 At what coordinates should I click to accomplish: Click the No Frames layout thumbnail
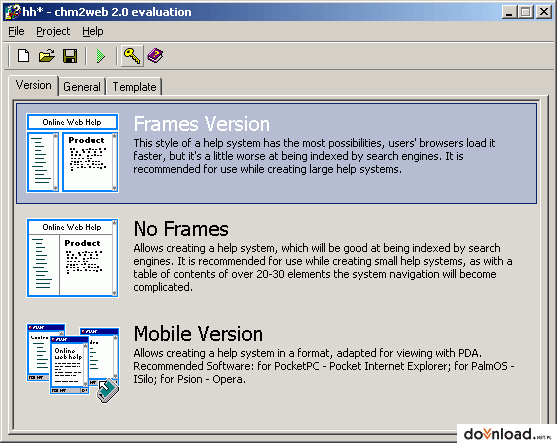pos(72,258)
